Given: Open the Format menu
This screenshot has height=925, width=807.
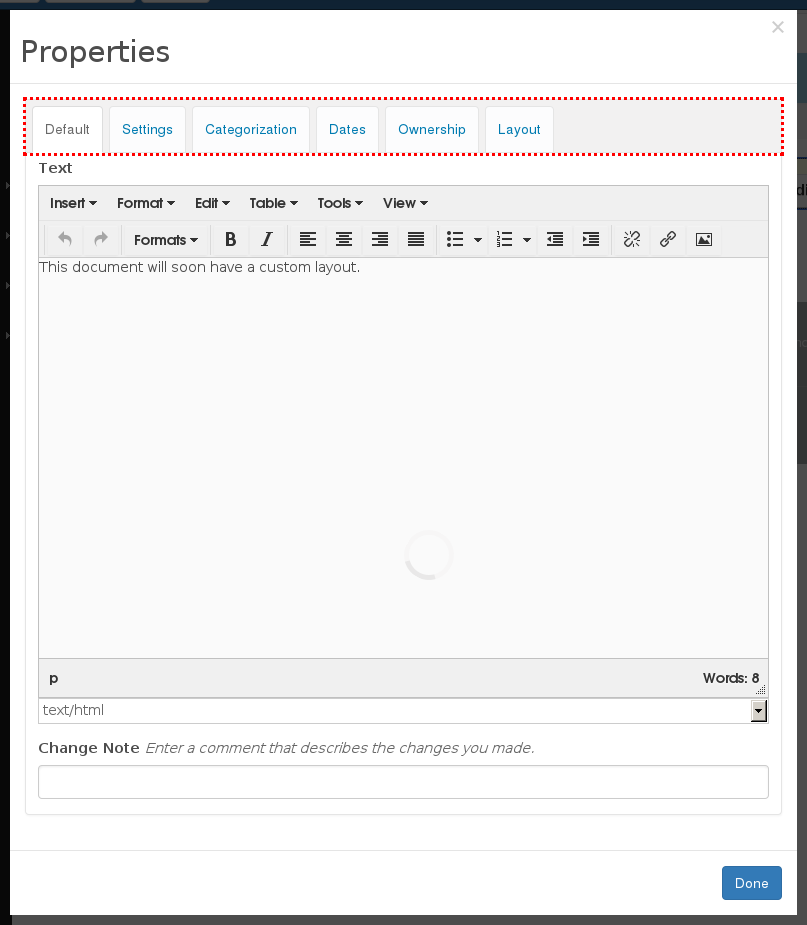Looking at the screenshot, I should tap(146, 203).
